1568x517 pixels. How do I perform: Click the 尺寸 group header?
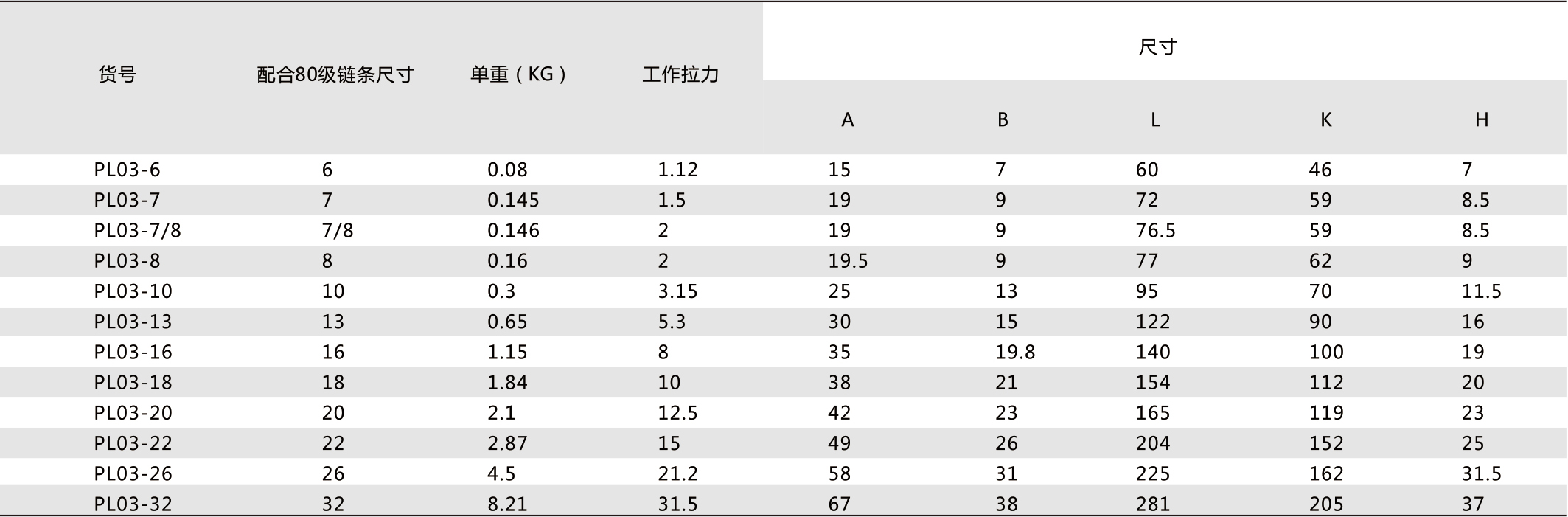click(1157, 47)
